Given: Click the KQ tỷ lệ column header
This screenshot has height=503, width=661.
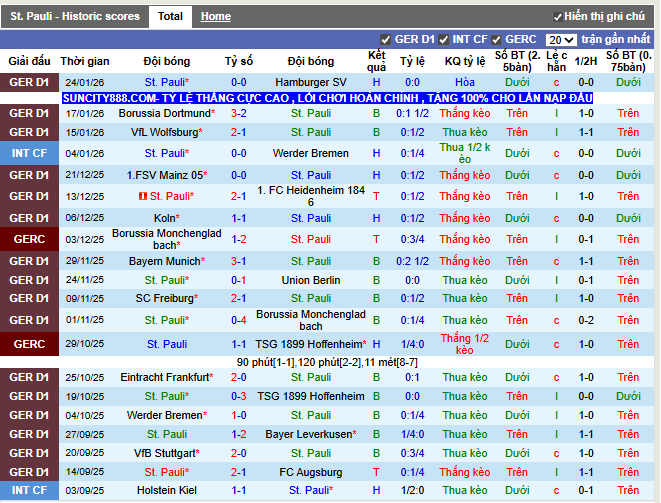Looking at the screenshot, I should (x=465, y=62).
